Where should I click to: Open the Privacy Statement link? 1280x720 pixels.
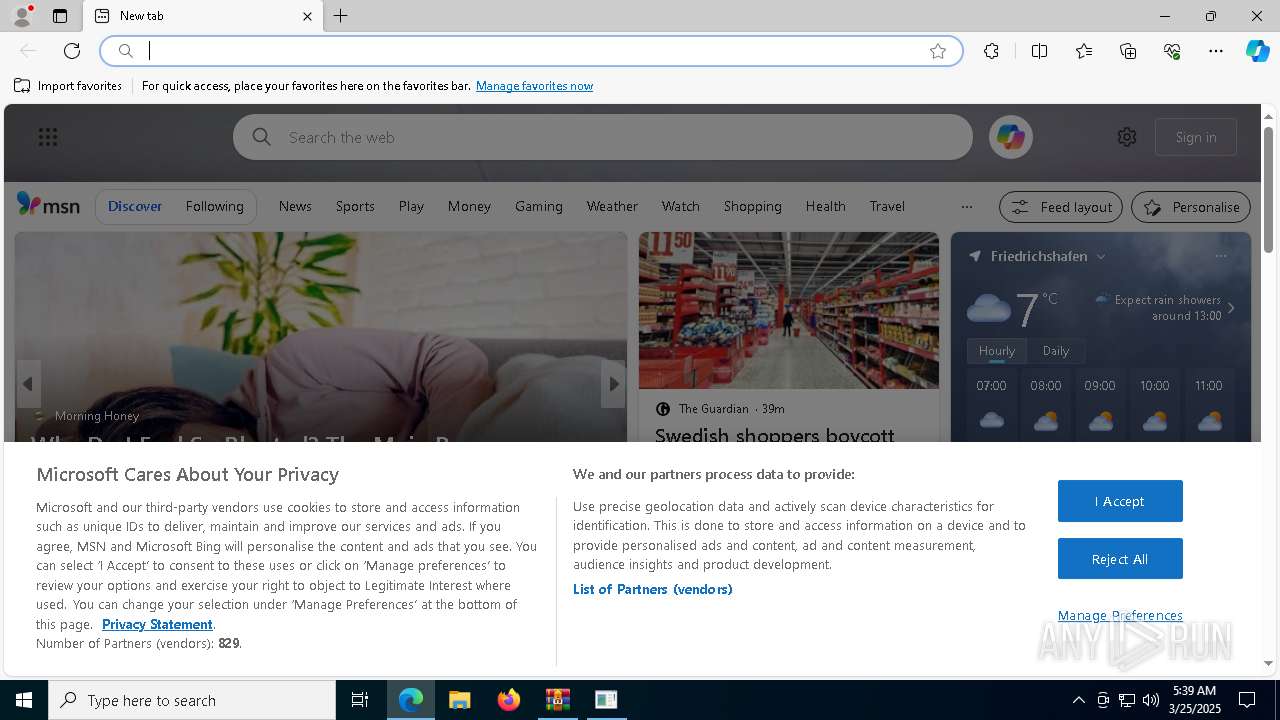(x=157, y=624)
